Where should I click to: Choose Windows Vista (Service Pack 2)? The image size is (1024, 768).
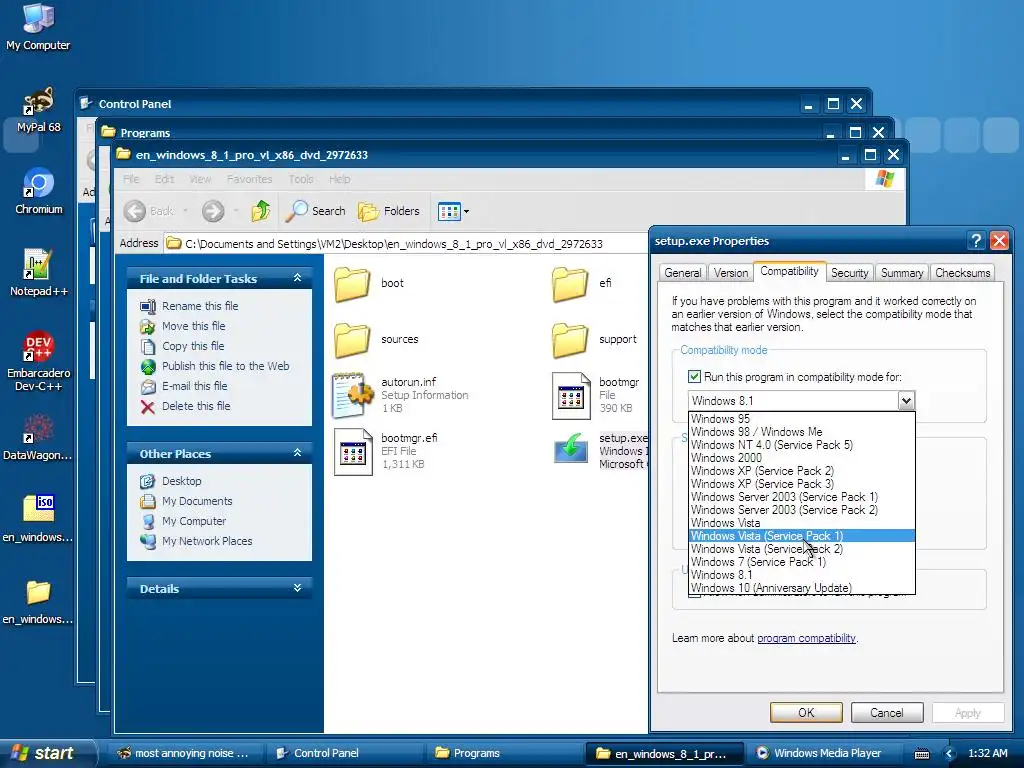click(802, 549)
